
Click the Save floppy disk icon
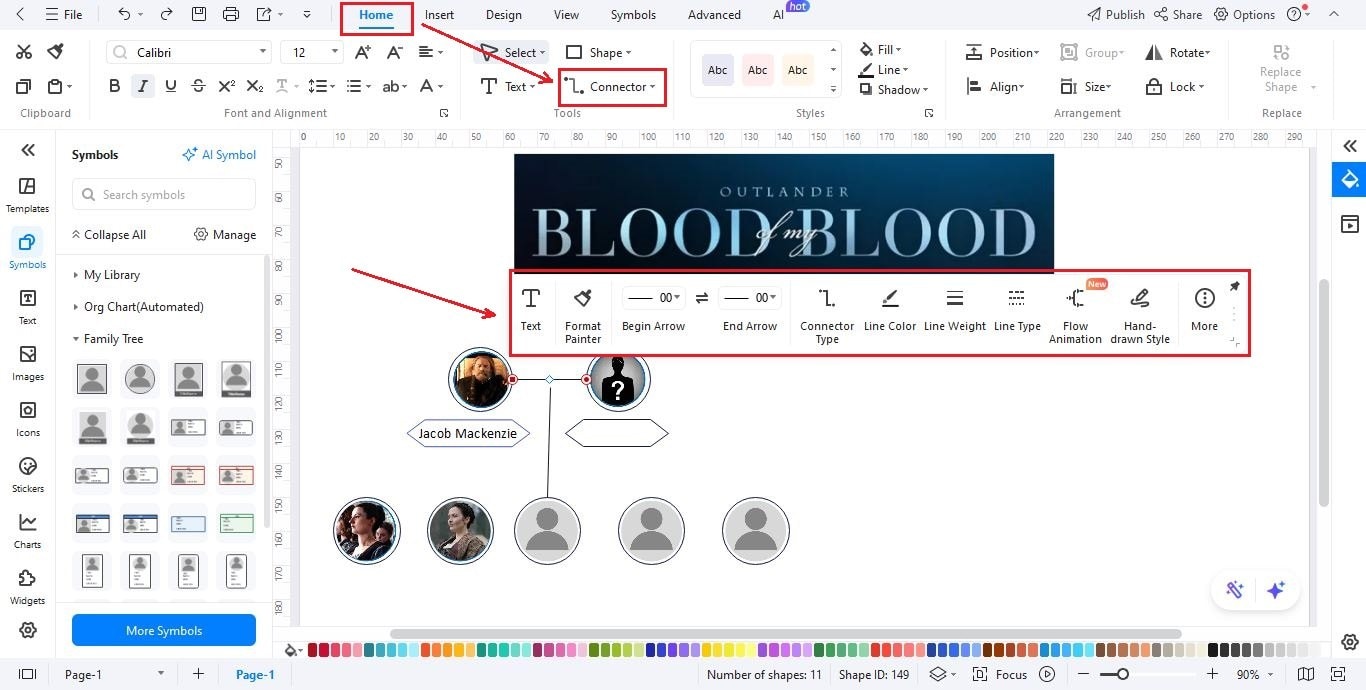pyautogui.click(x=199, y=14)
